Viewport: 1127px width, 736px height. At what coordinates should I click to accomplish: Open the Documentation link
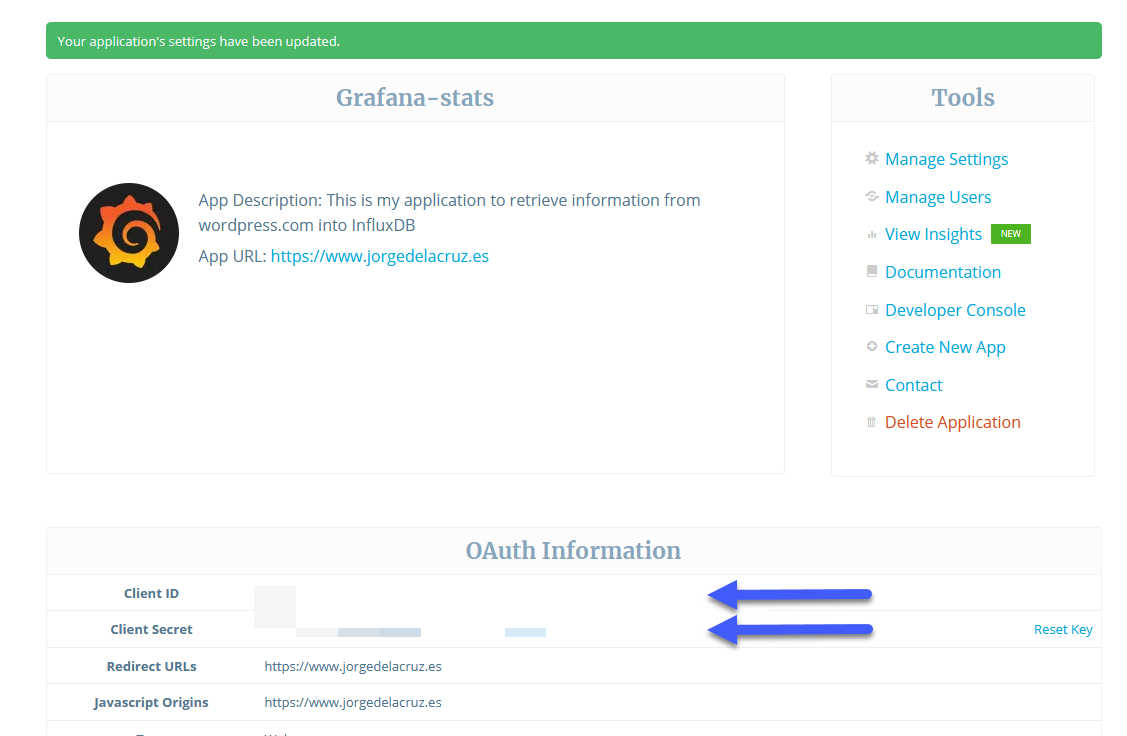point(942,272)
